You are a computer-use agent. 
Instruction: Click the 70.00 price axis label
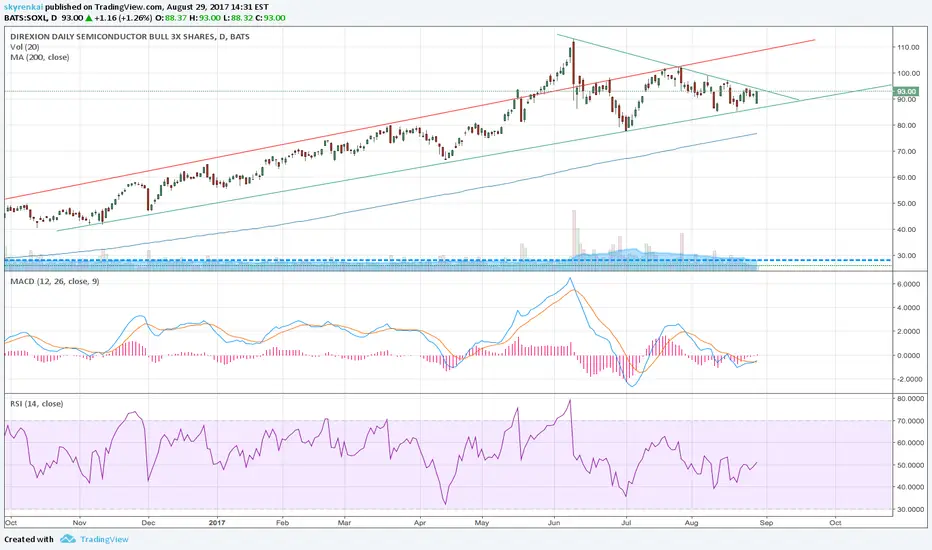pos(906,152)
